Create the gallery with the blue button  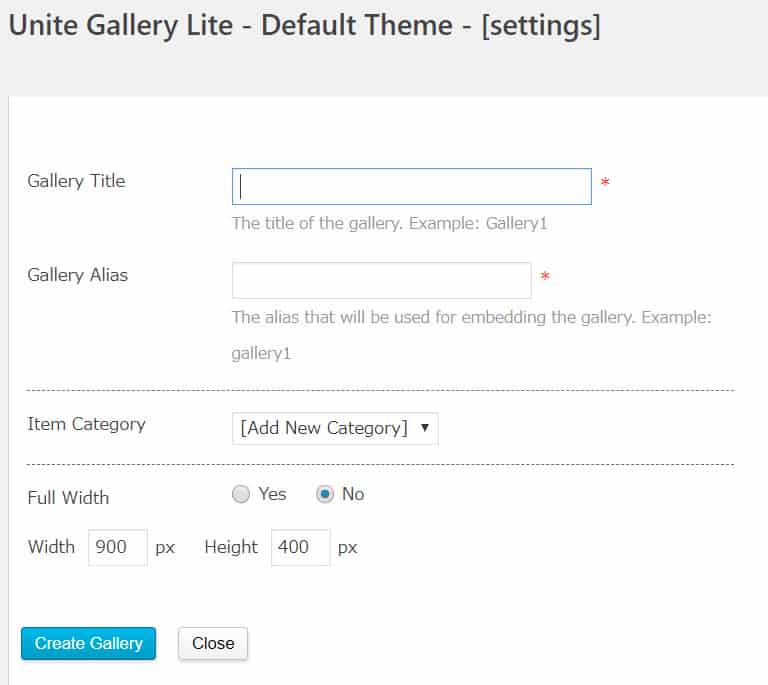click(88, 643)
